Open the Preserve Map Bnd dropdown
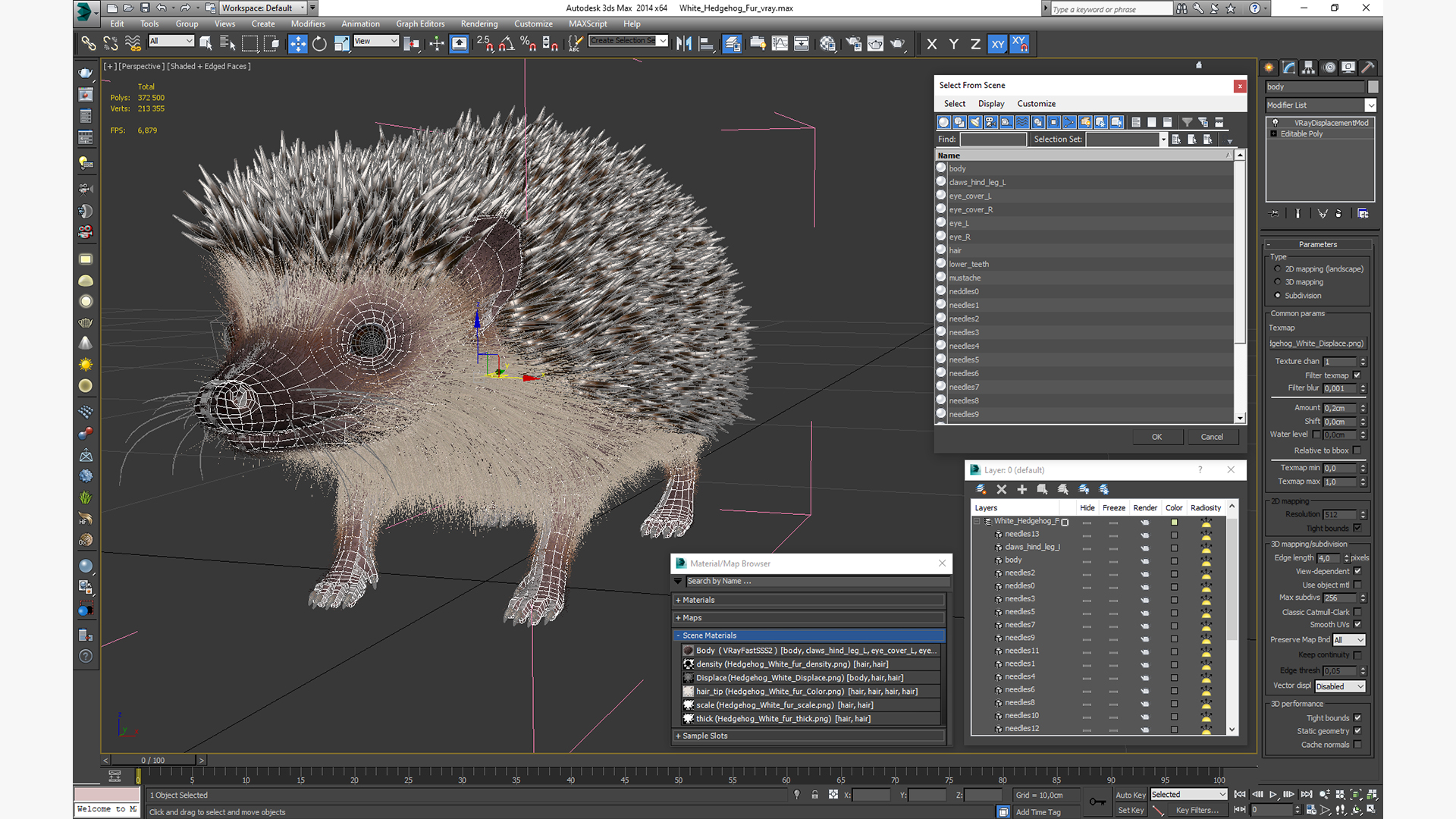1456x819 pixels. click(x=1348, y=640)
